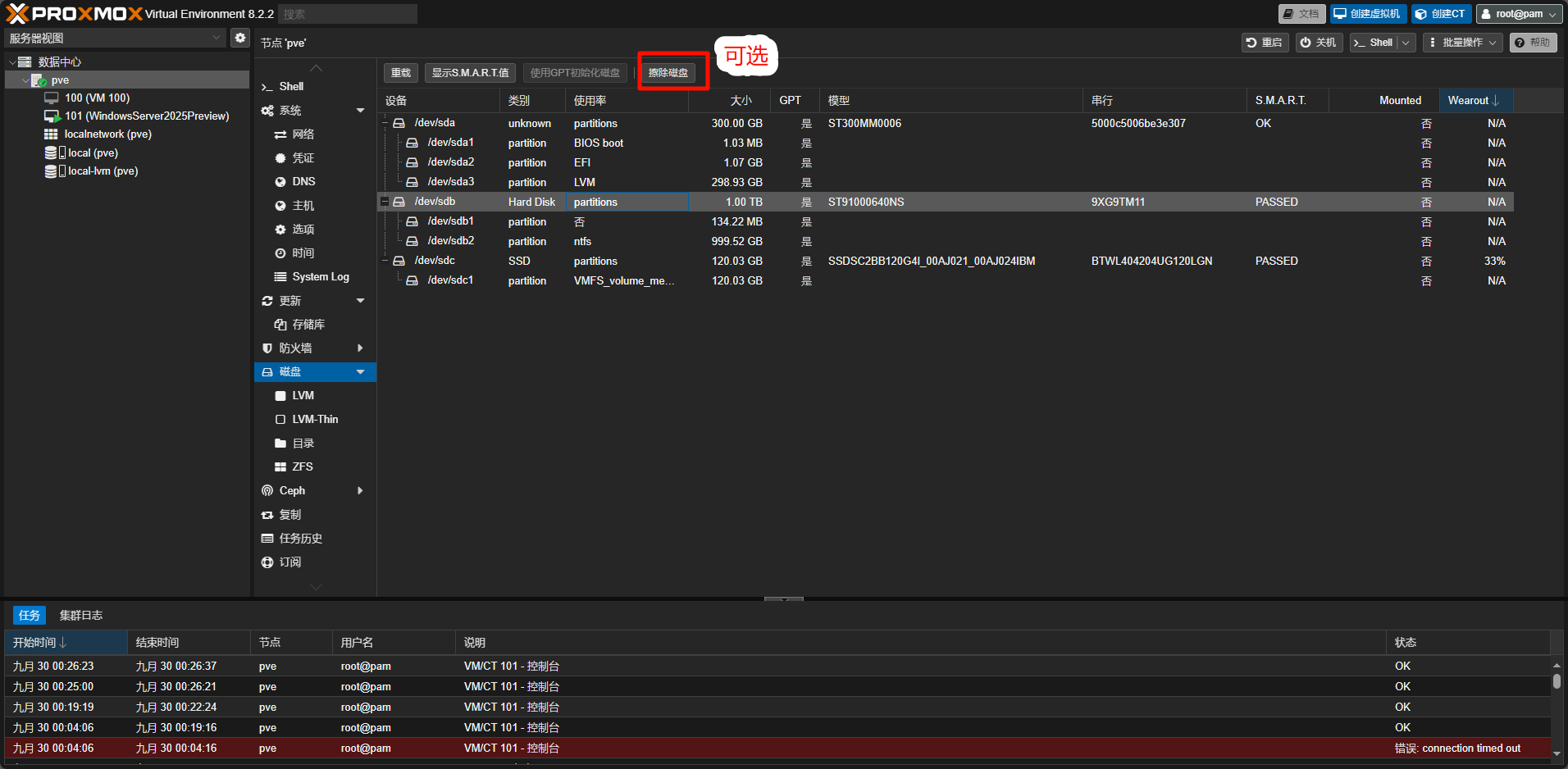Open VM 101 WindowsServer2025Preview in tree
This screenshot has height=769, width=1568.
tap(146, 116)
